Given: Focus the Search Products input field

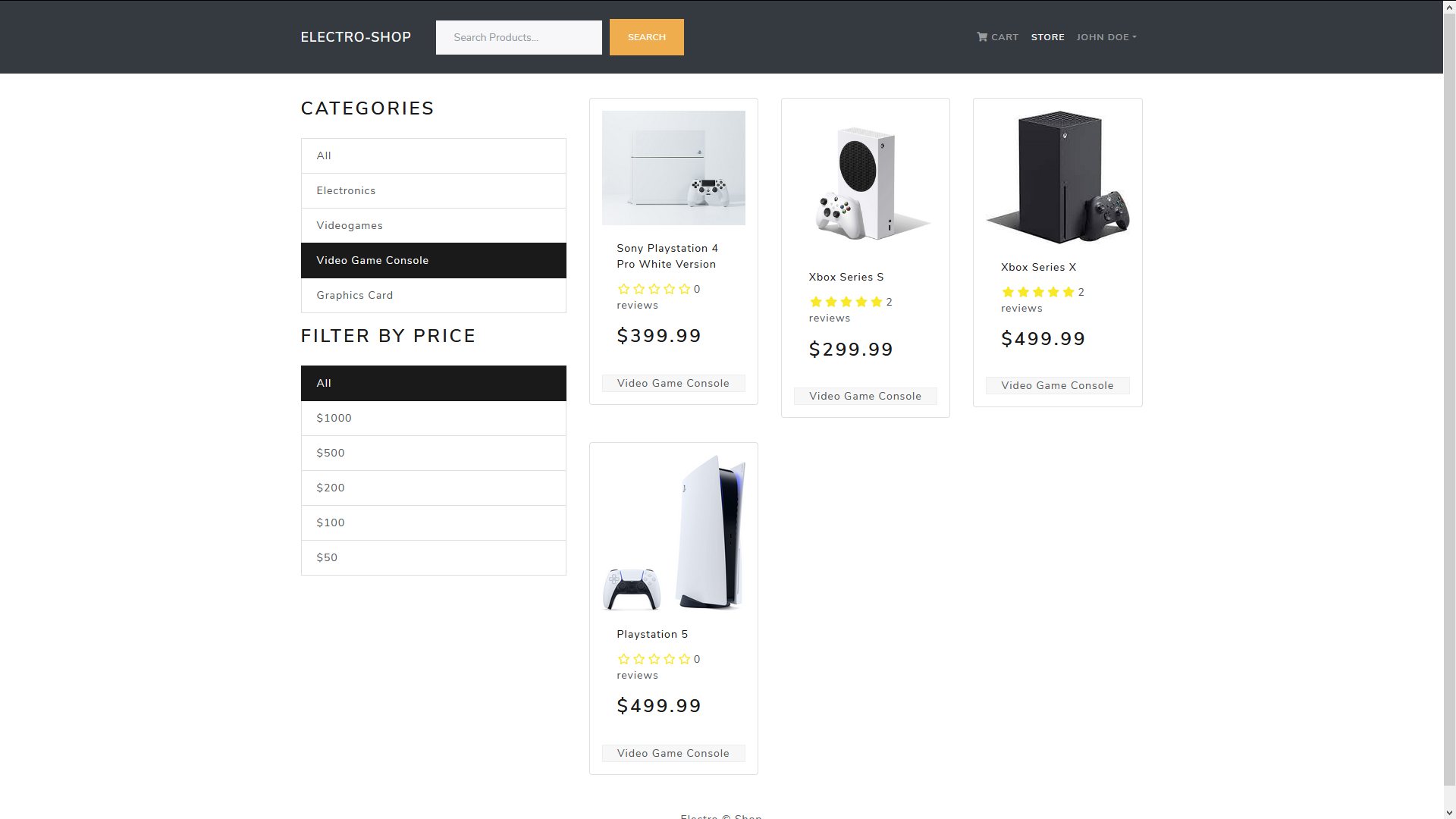Looking at the screenshot, I should click(x=519, y=37).
